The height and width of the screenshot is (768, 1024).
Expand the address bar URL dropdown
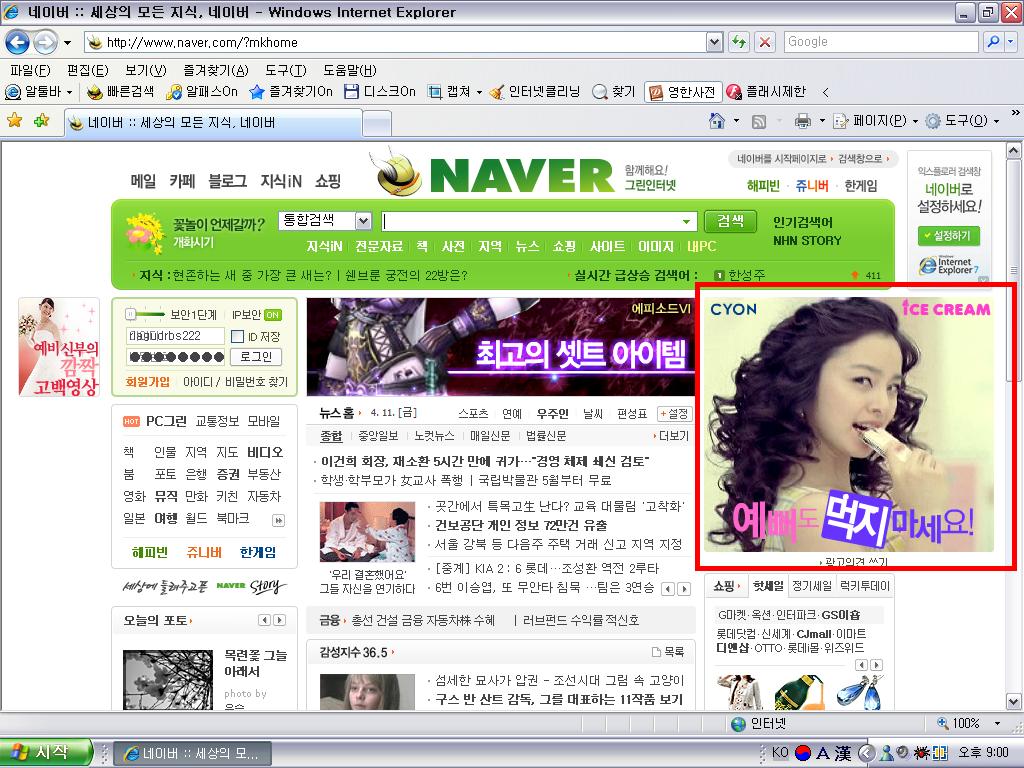(x=714, y=42)
